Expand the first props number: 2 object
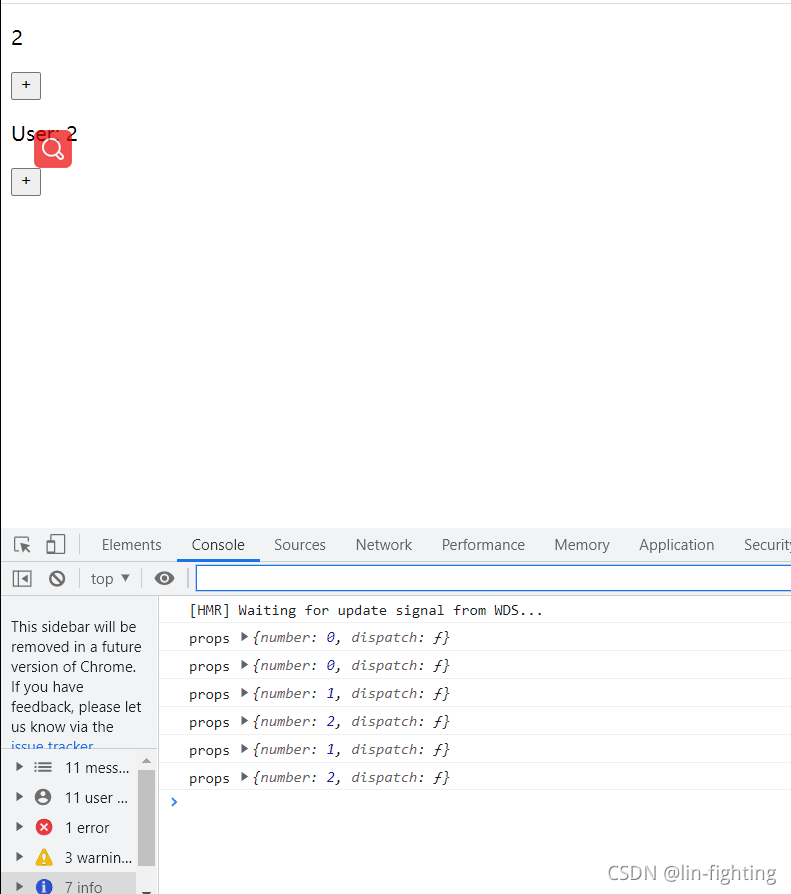This screenshot has width=791, height=894. pos(244,721)
